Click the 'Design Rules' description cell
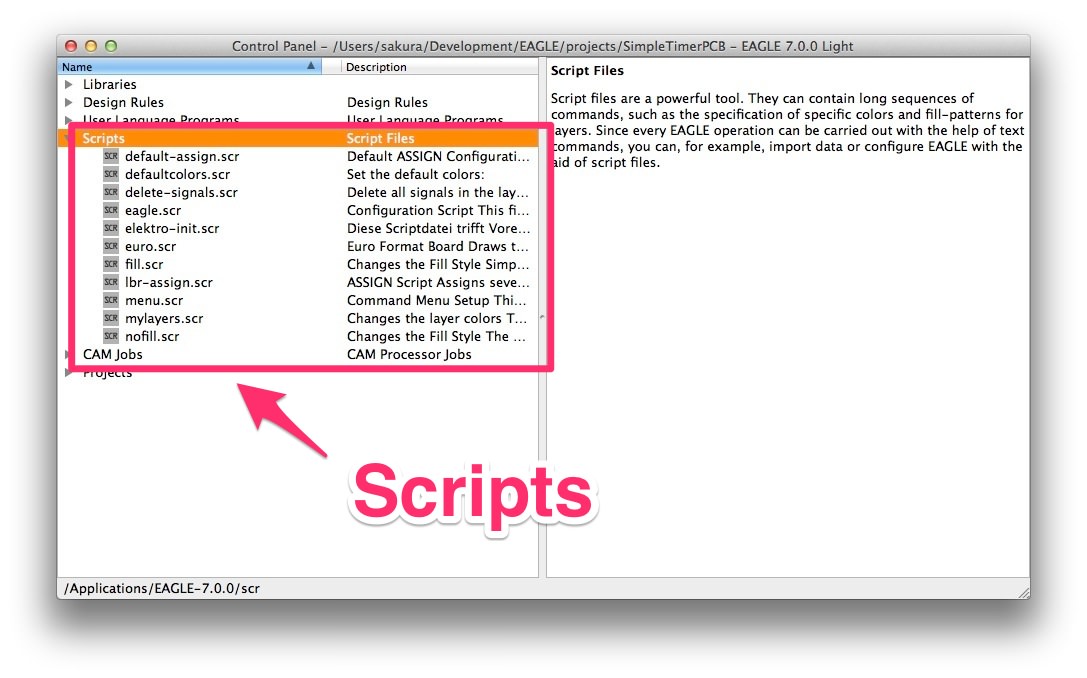This screenshot has height=678, width=1087. coord(388,103)
